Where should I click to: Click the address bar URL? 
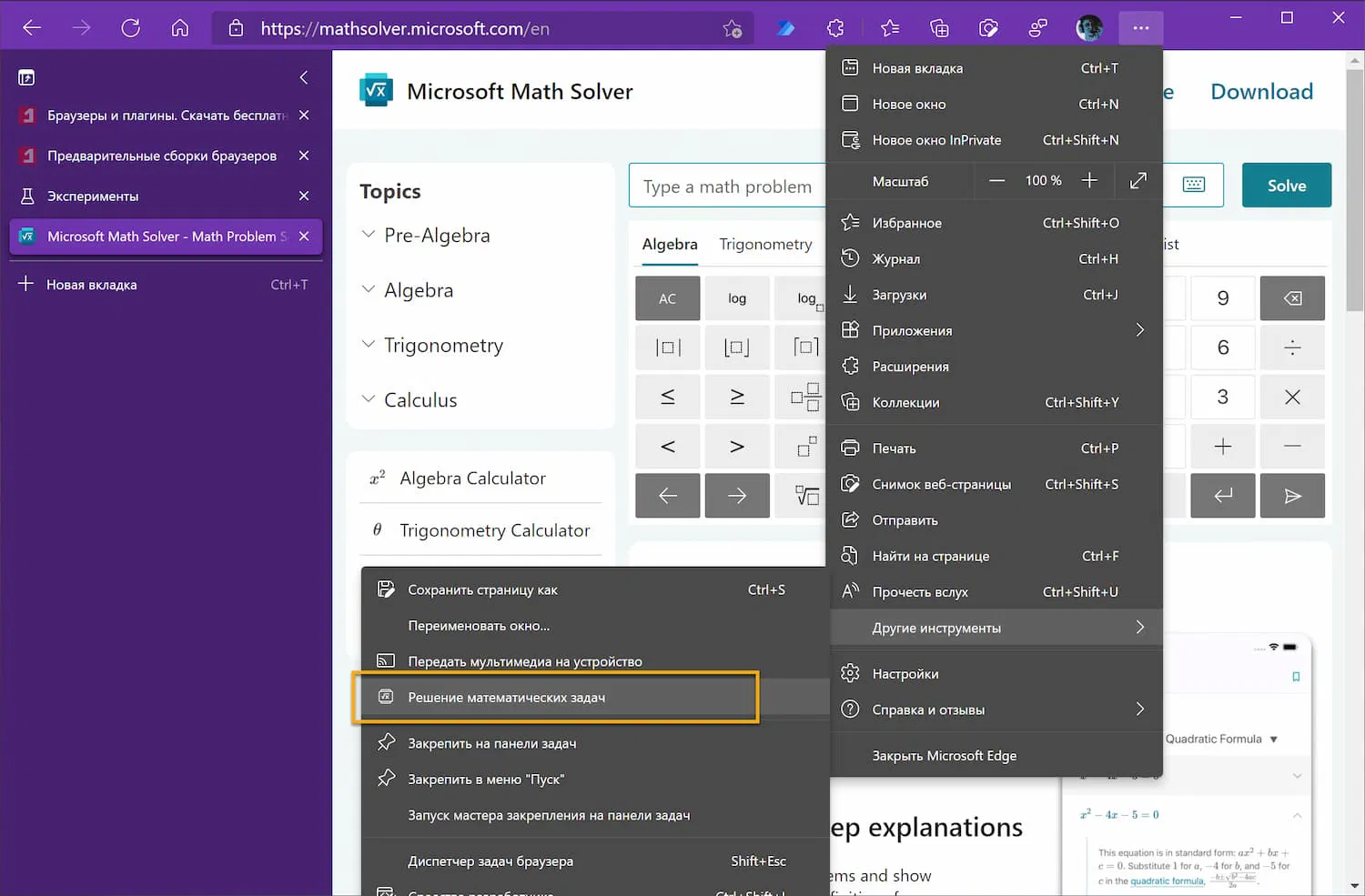click(x=405, y=28)
